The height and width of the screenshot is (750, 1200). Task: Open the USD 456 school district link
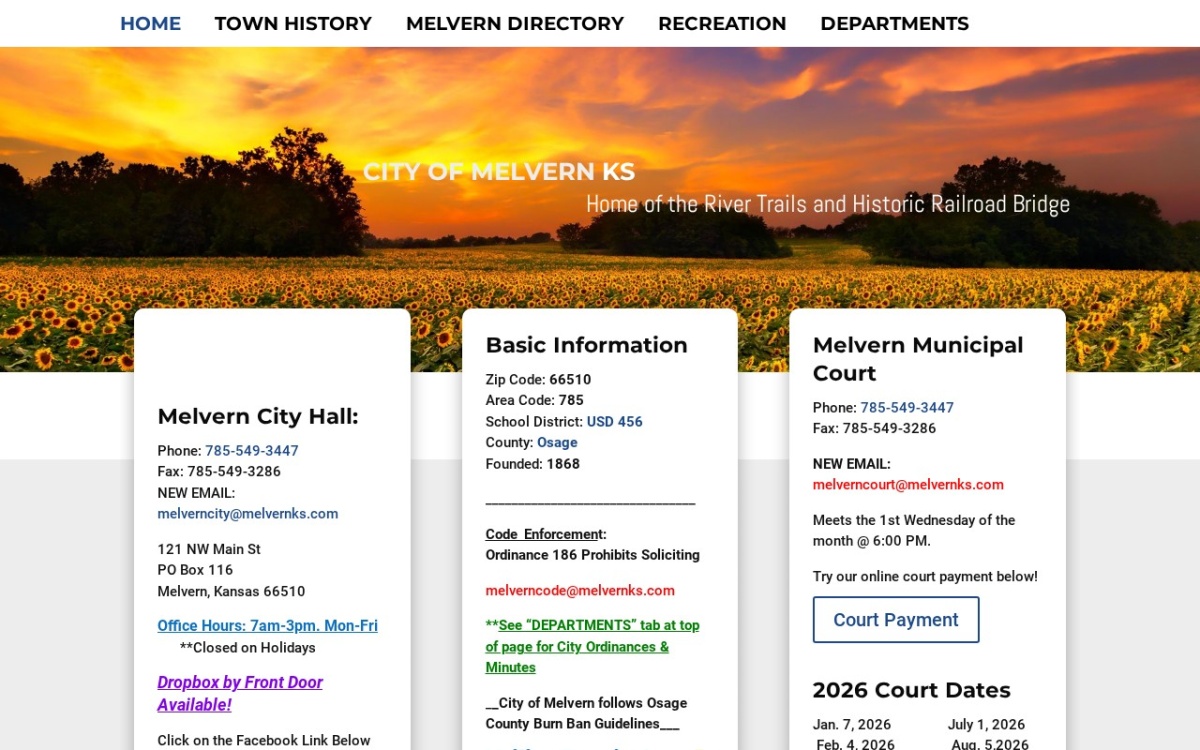pos(615,422)
